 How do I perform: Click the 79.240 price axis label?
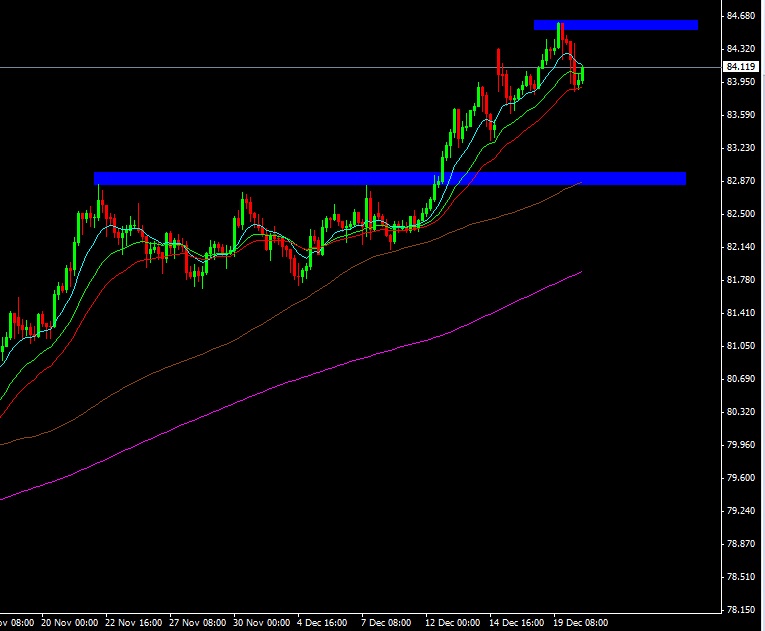[741, 510]
